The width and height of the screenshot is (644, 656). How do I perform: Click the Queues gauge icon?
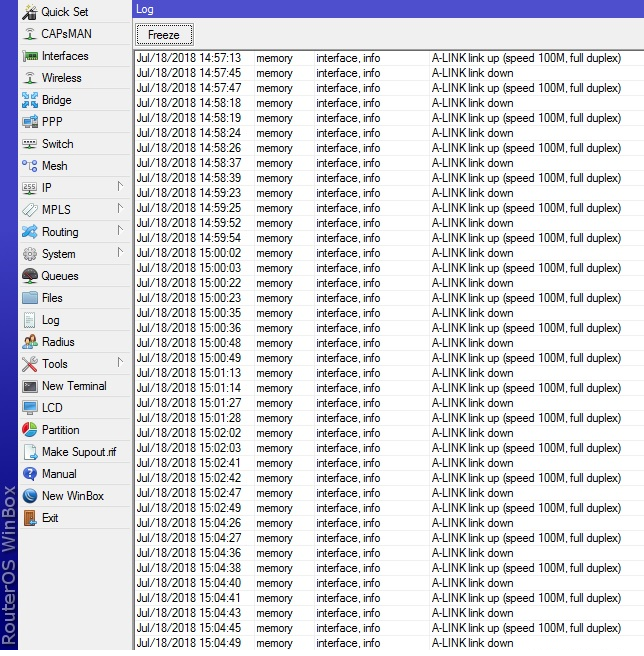30,276
